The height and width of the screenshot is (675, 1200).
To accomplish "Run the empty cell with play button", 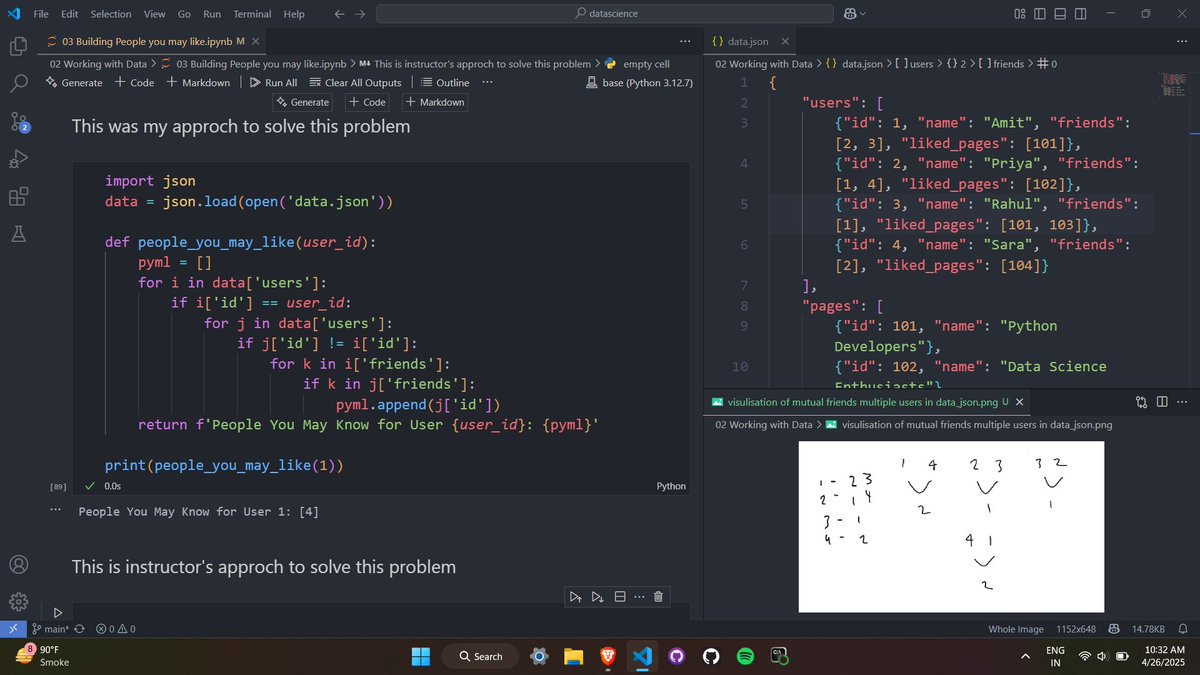I will coord(57,612).
